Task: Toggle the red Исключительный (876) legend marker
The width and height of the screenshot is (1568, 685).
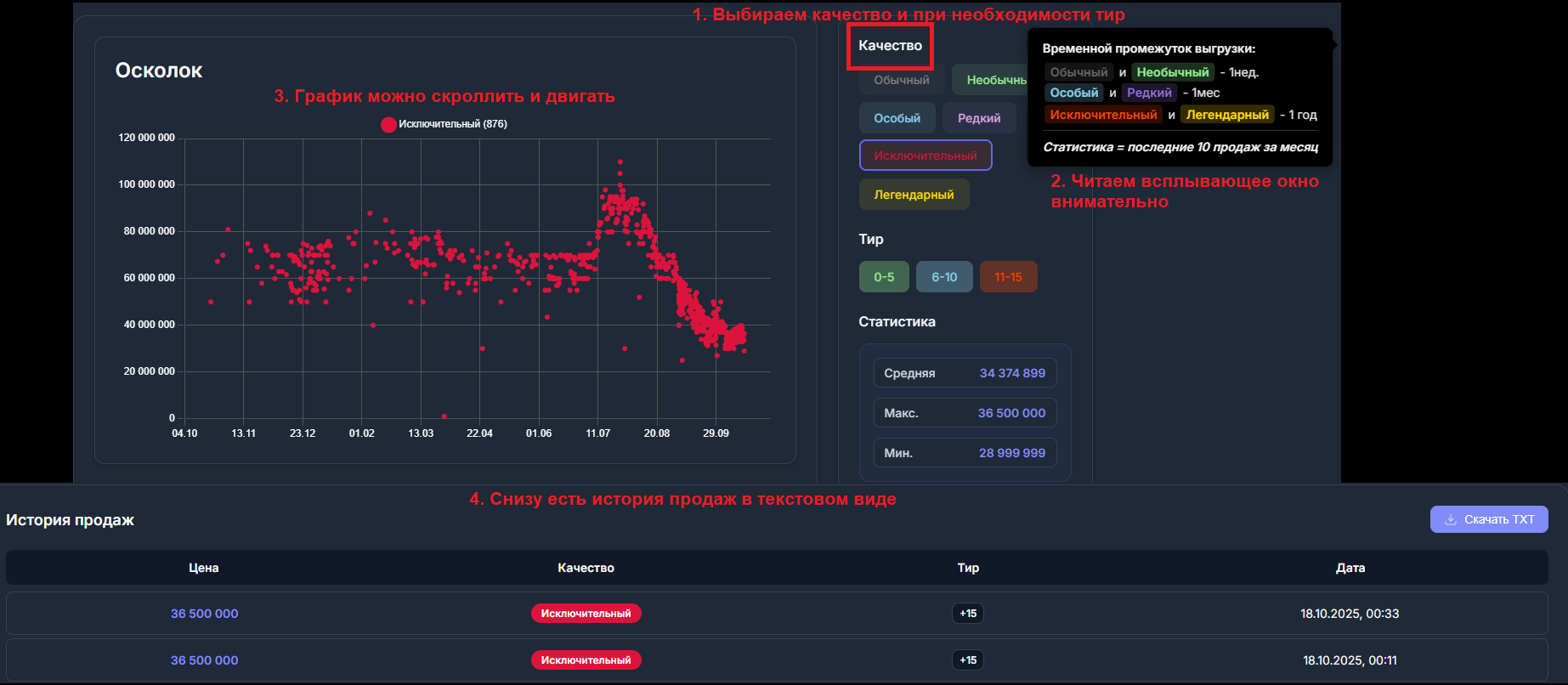Action: coord(388,124)
